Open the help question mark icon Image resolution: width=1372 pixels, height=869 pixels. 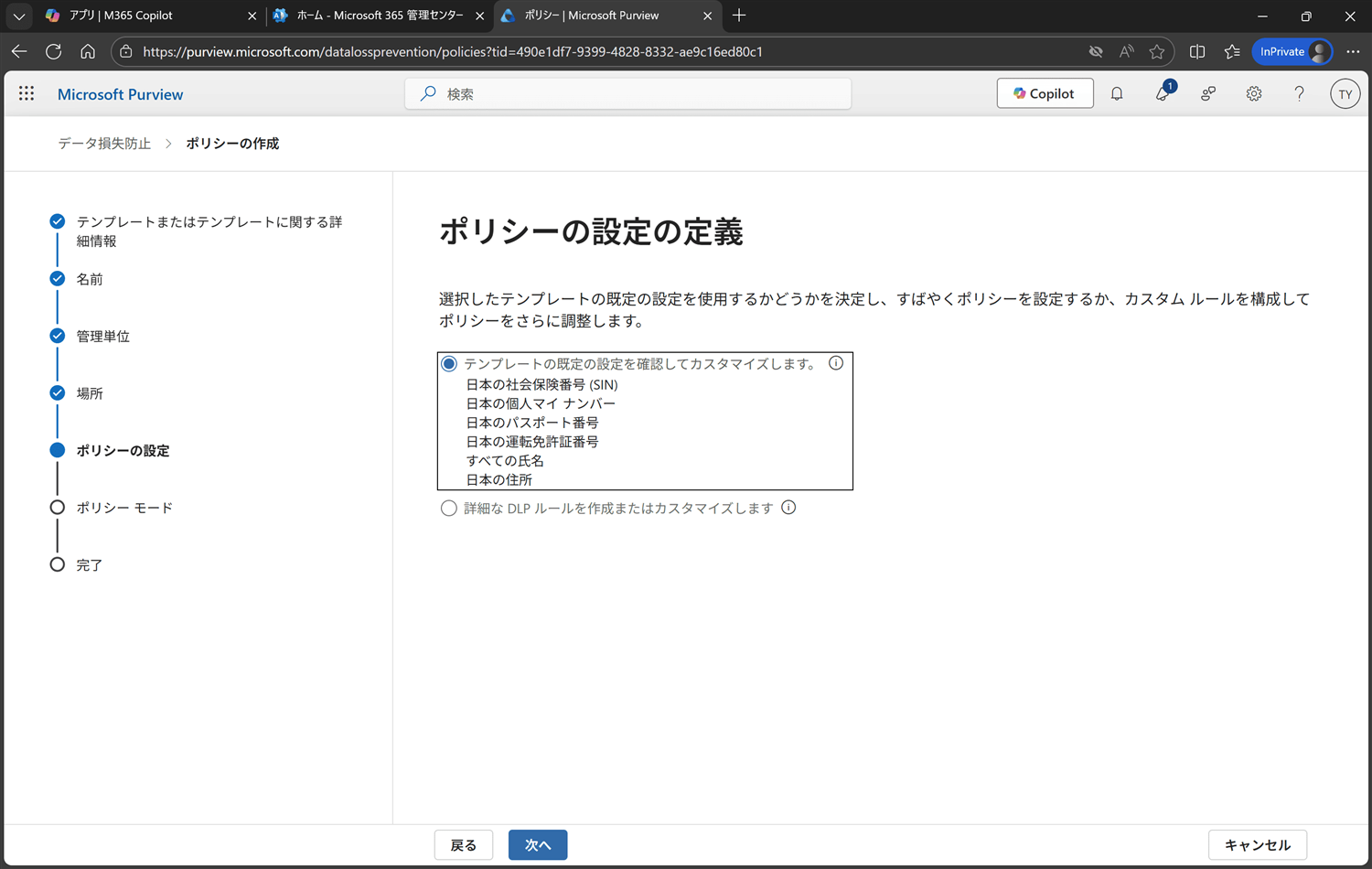point(1299,93)
